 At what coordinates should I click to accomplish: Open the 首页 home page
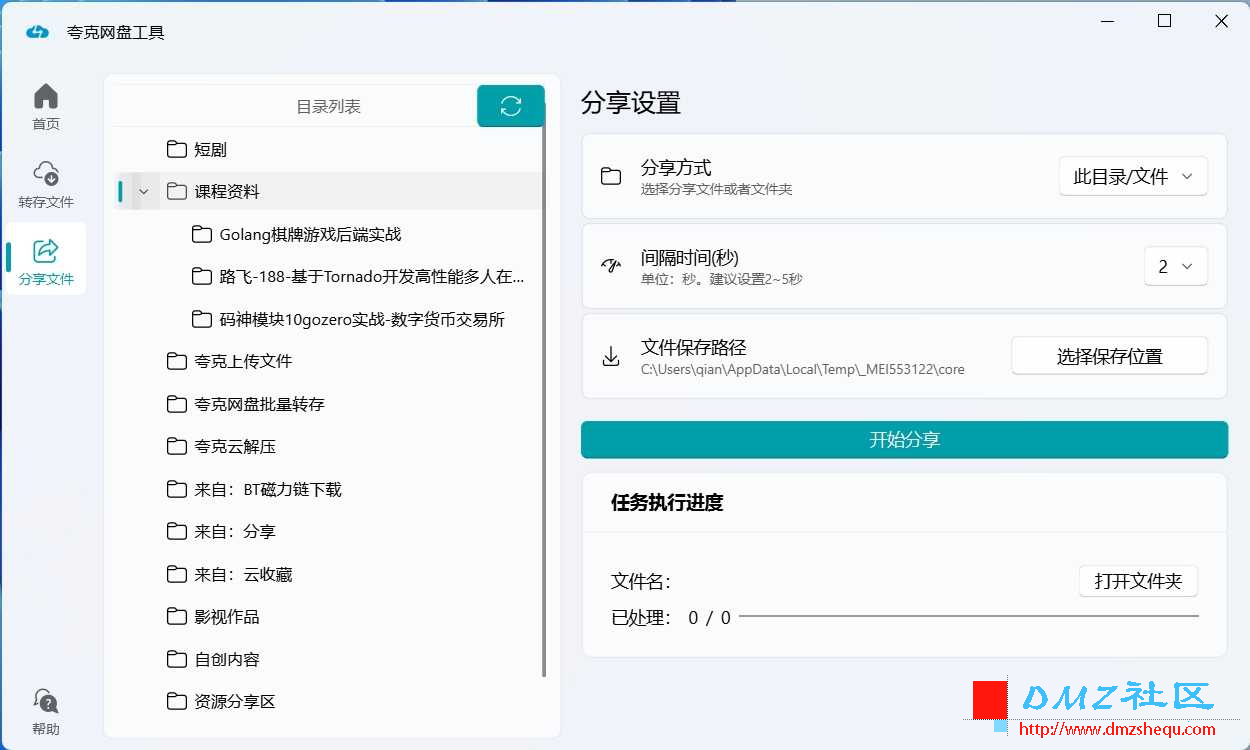click(x=46, y=107)
